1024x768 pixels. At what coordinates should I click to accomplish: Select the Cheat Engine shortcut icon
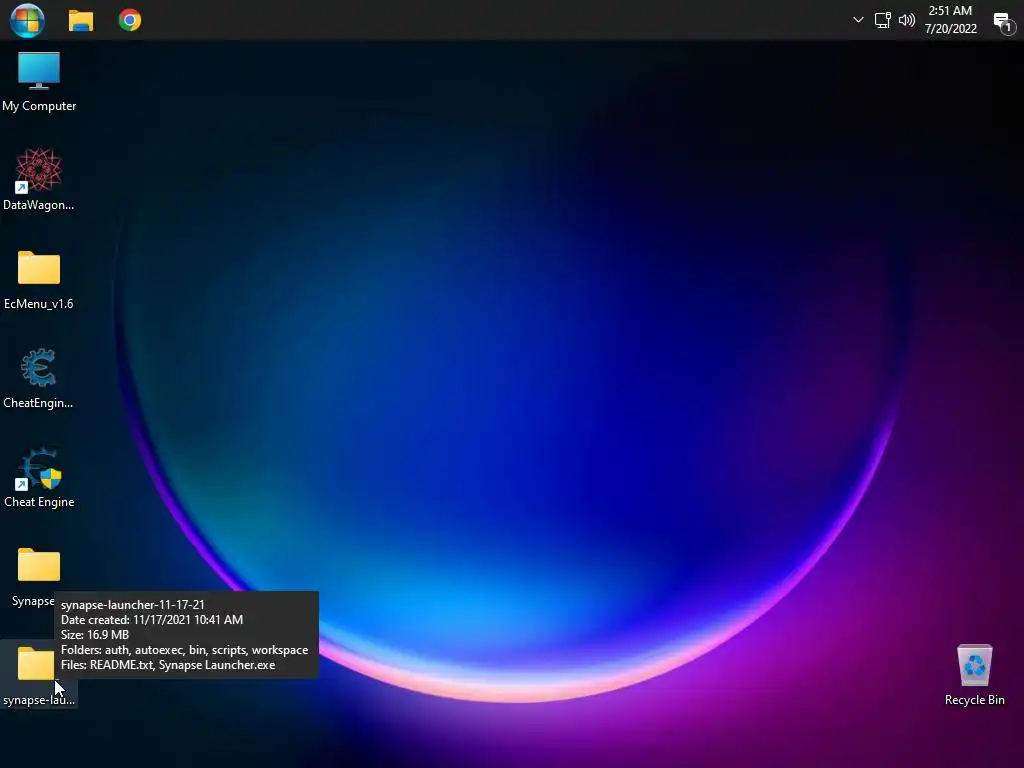pyautogui.click(x=39, y=468)
